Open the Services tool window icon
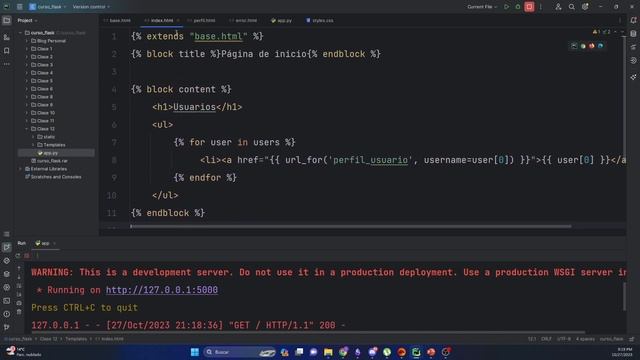 coord(7,287)
